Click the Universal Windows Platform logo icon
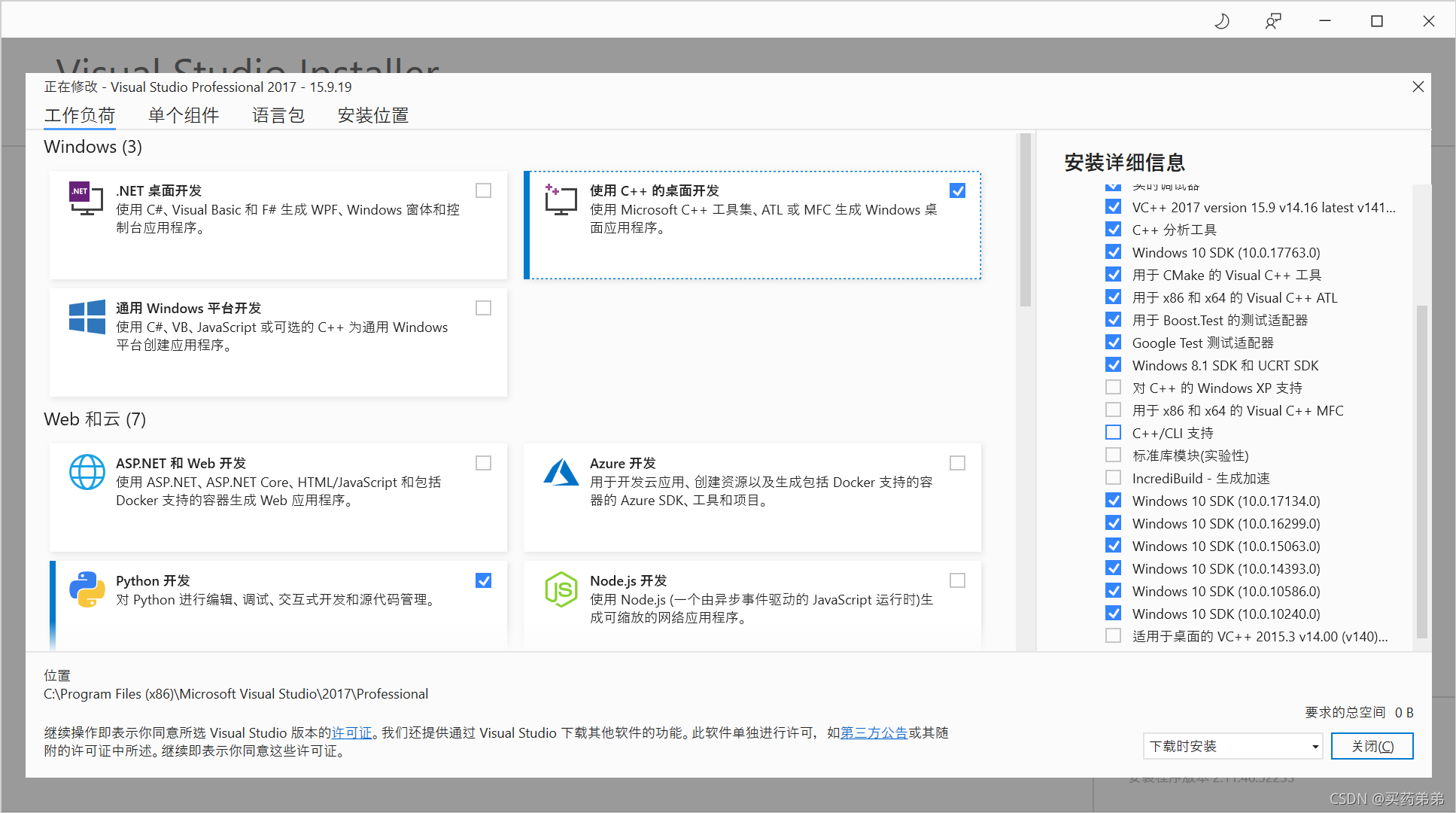 coord(87,317)
